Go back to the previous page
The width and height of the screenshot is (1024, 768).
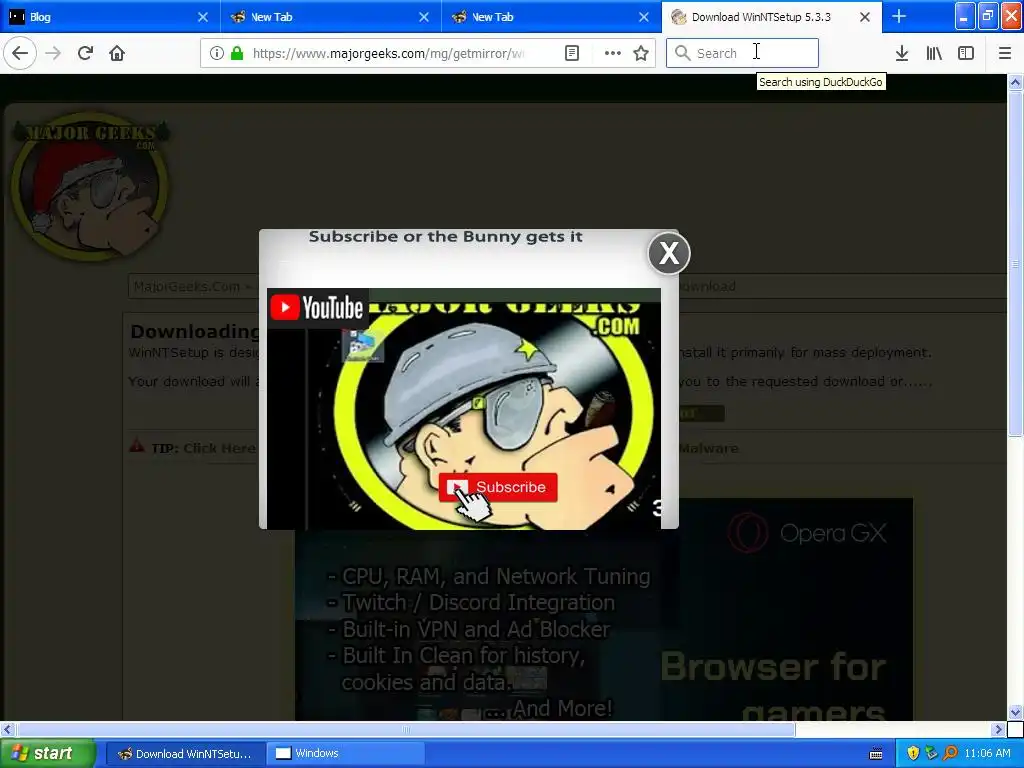(x=20, y=53)
